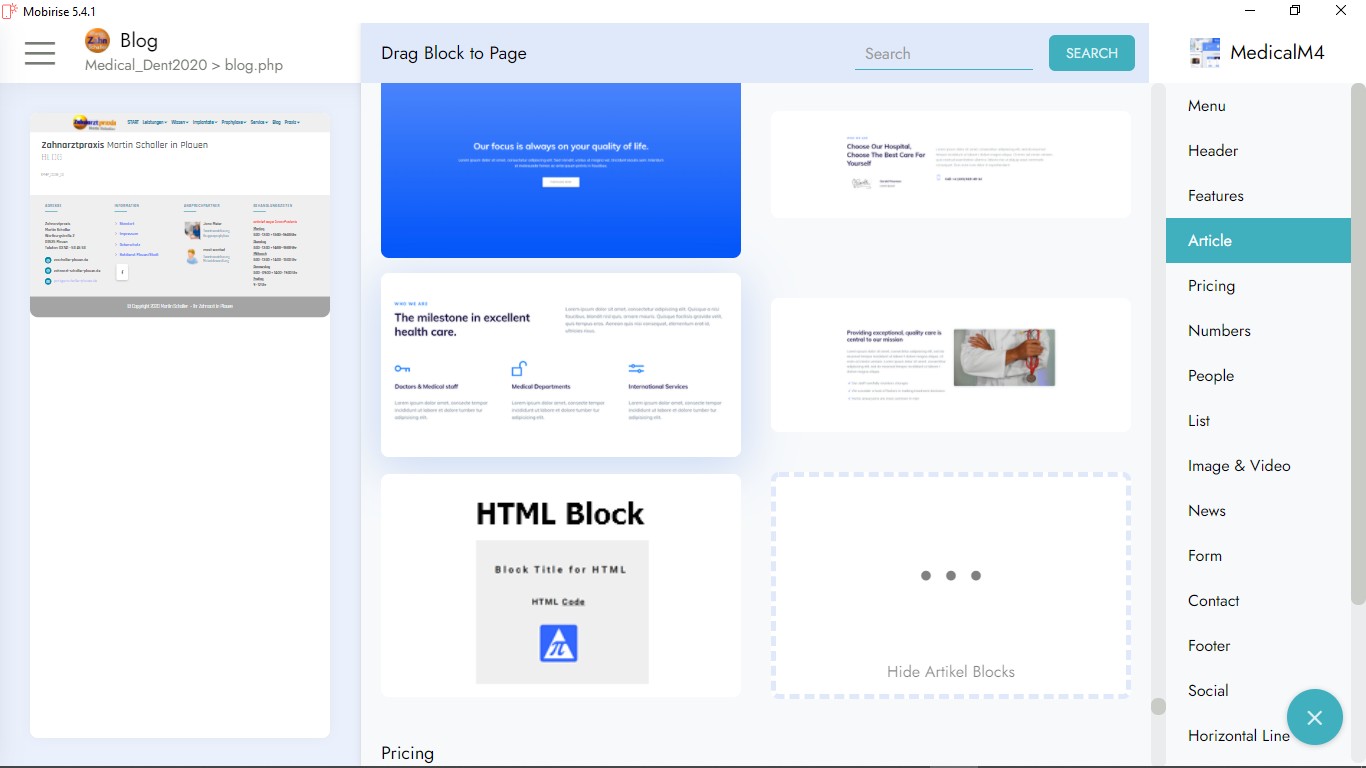1366x768 pixels.
Task: Select the Features block category
Action: 1258,196
